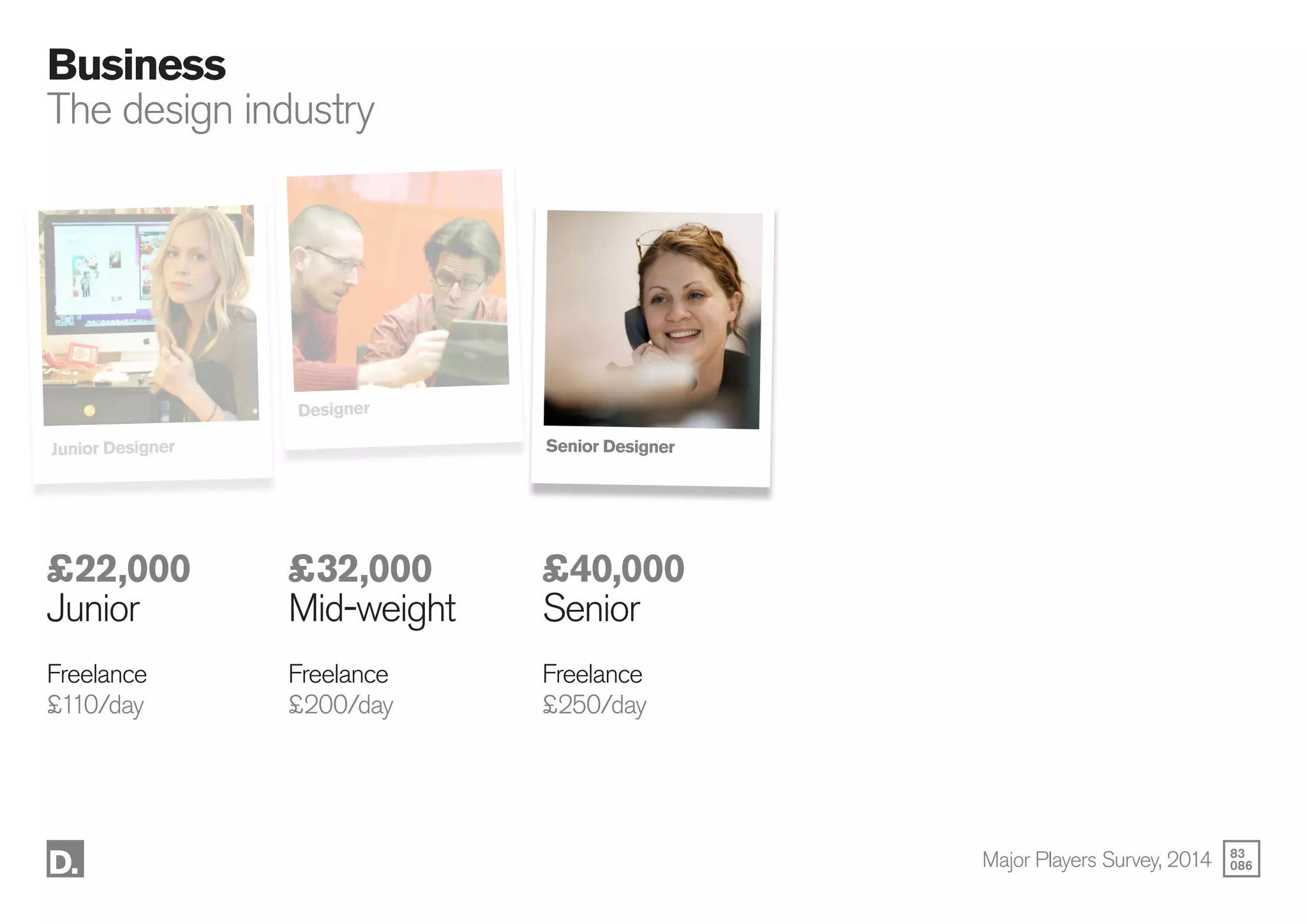Click the 83 086 page number box
This screenshot has width=1307, height=924.
[x=1241, y=859]
